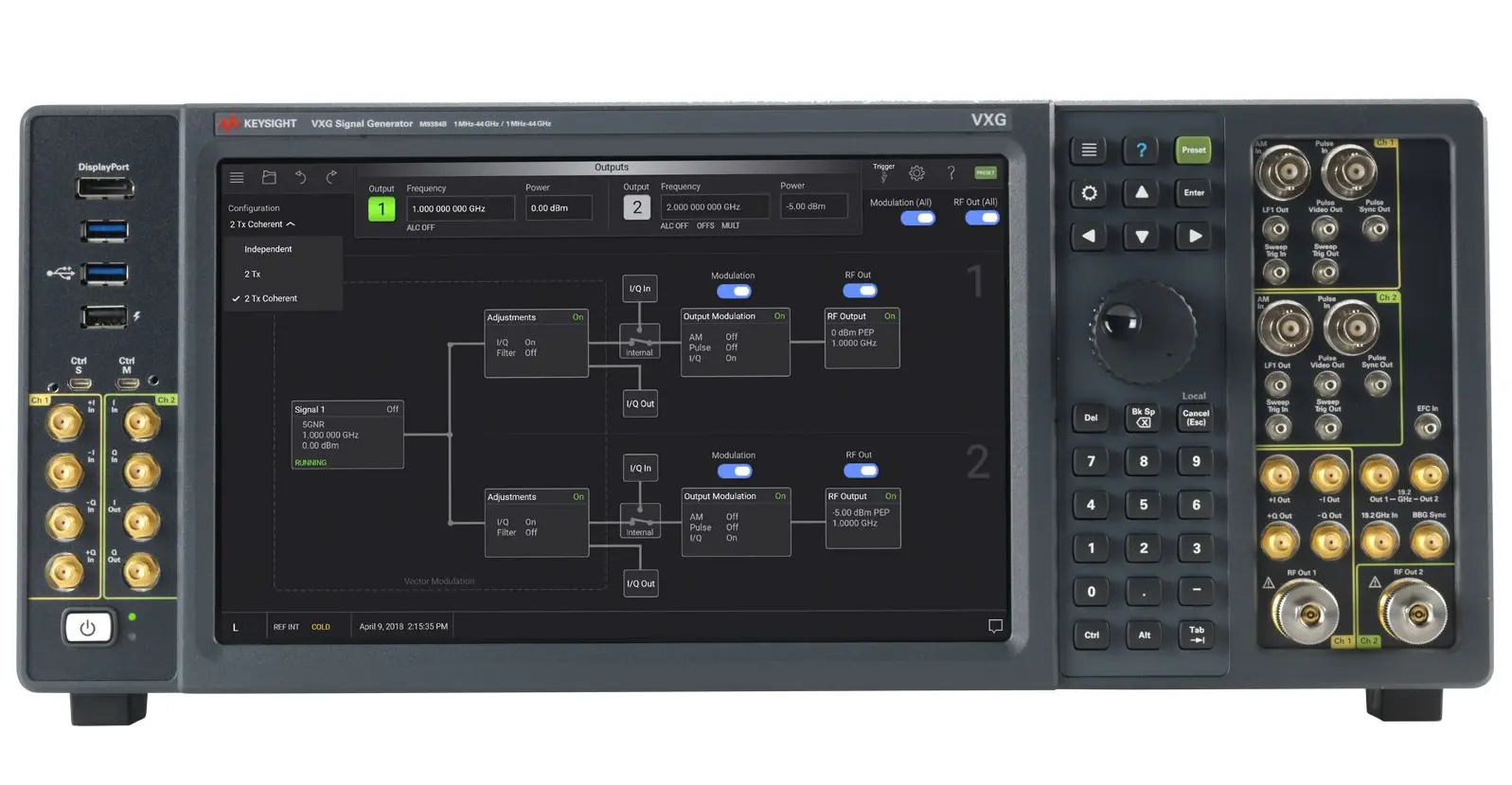Click channel 1 I/Q In block
This screenshot has height=785, width=1512.
[x=640, y=289]
